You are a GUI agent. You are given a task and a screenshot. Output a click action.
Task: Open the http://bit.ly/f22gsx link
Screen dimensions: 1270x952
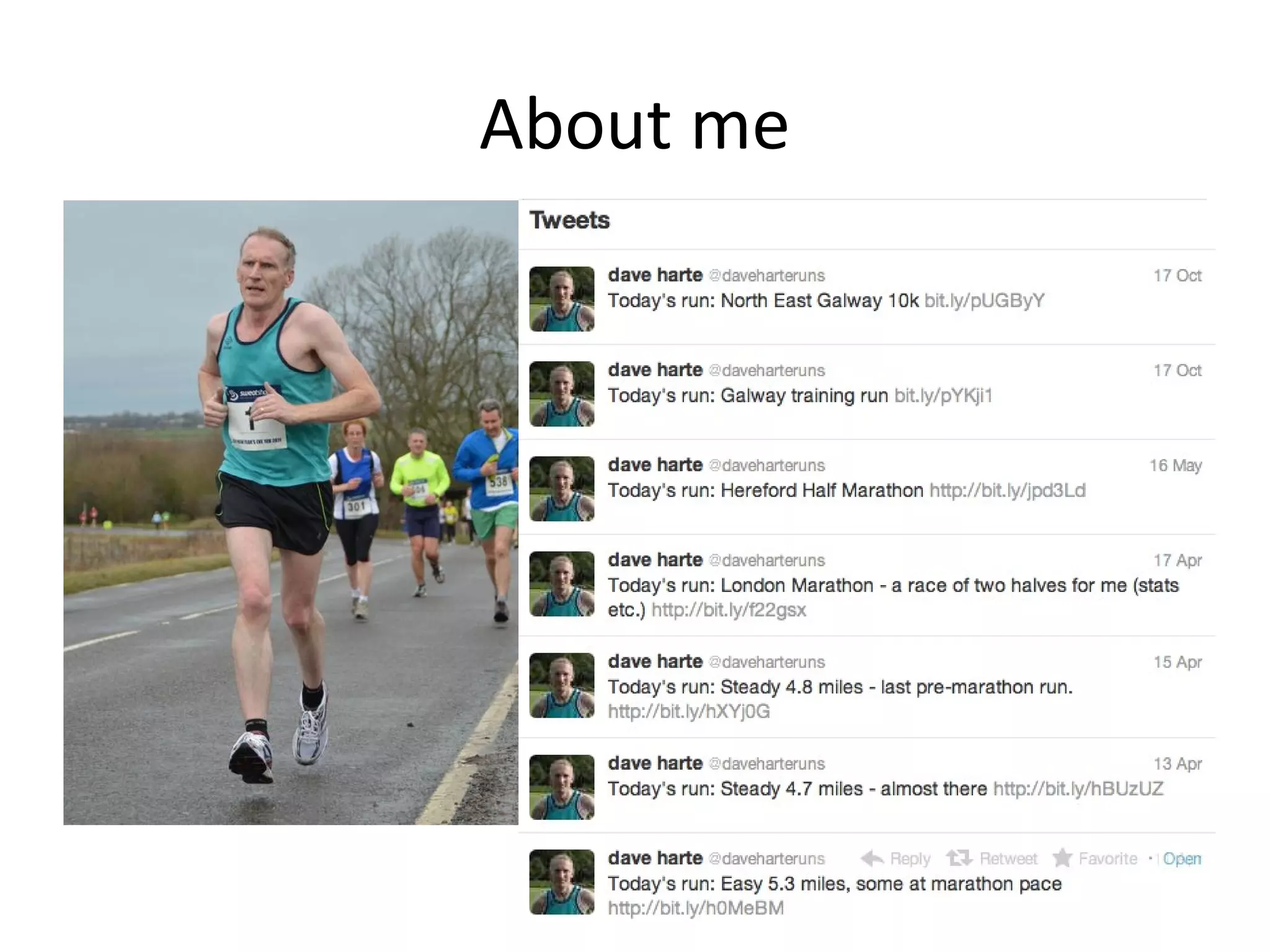(729, 610)
